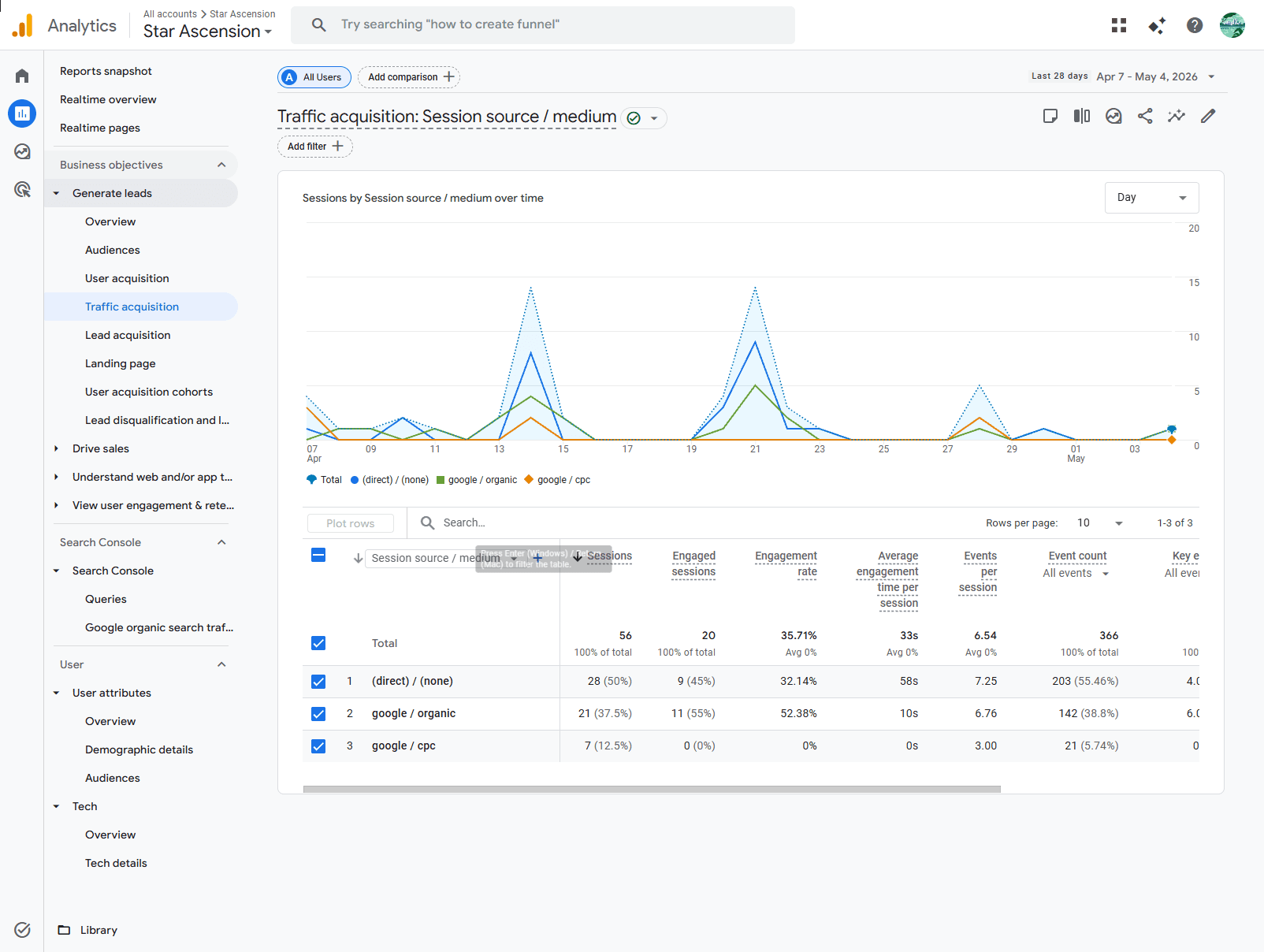Click the report status checkmark icon

[634, 118]
